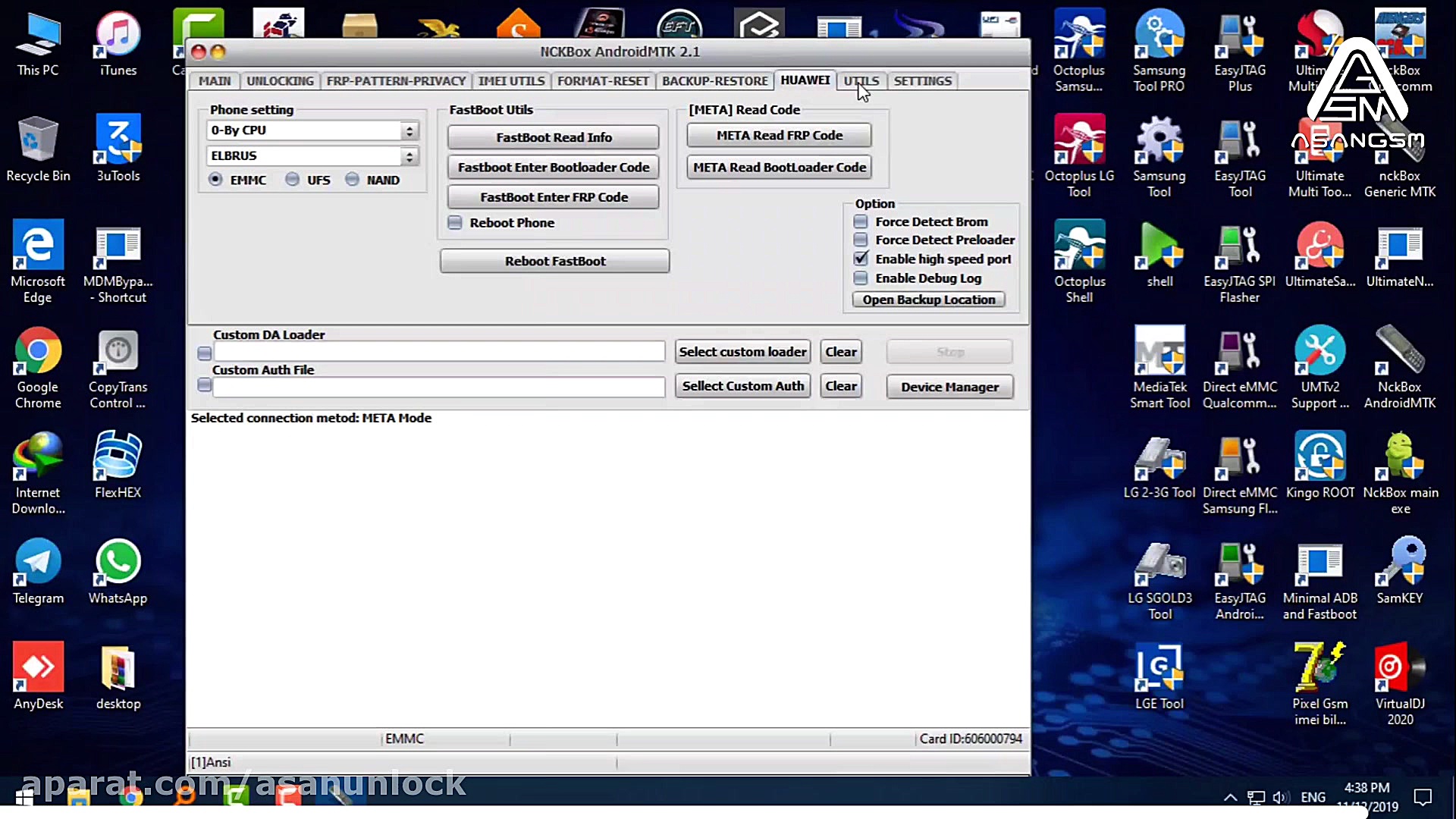
Task: Enable the Reboot Phone checkbox
Action: pos(455,223)
